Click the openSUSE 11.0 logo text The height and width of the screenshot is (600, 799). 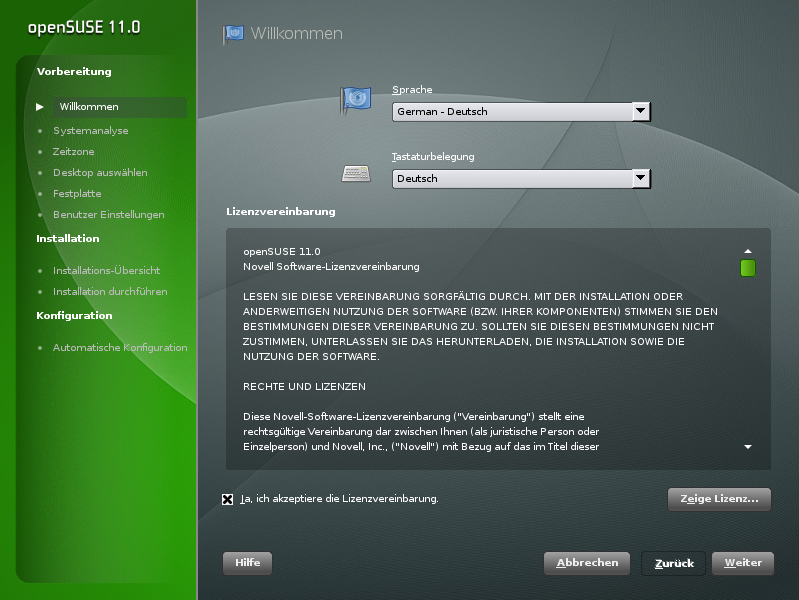(84, 28)
